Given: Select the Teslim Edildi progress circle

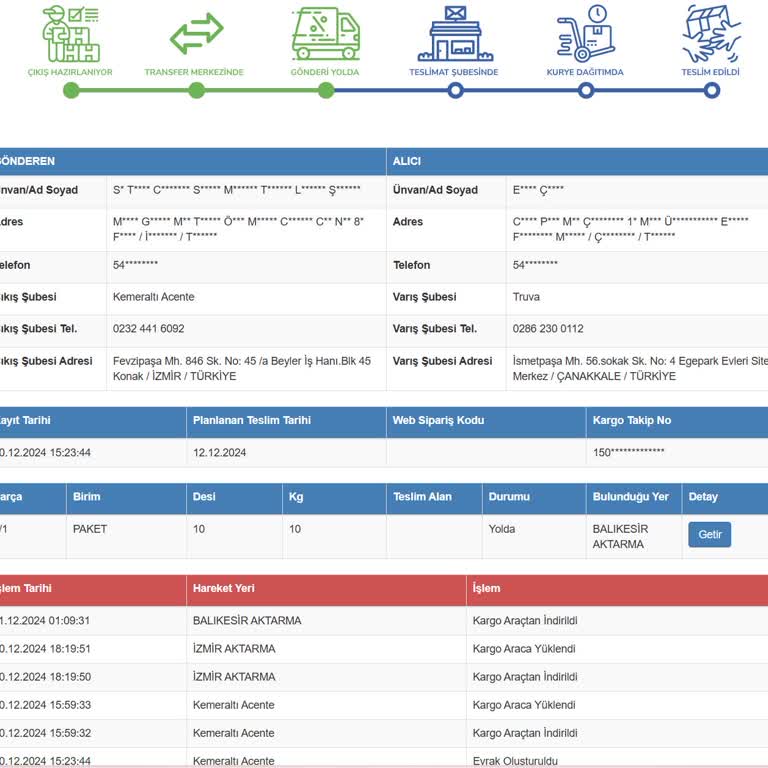Looking at the screenshot, I should click(x=711, y=91).
